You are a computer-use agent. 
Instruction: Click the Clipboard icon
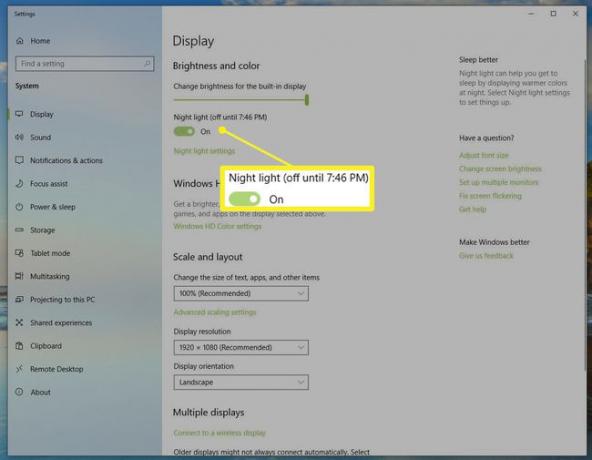(19, 346)
